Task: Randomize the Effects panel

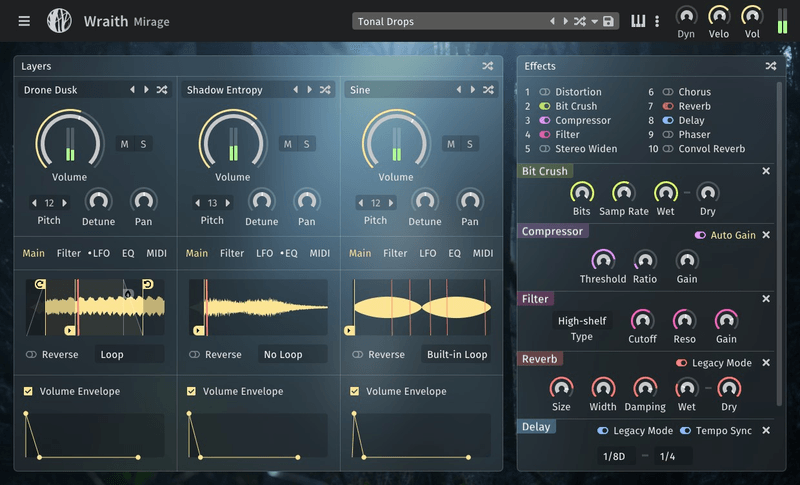Action: point(771,66)
